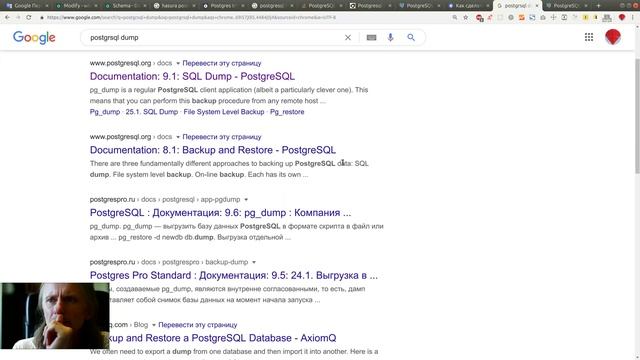Open the orange extension icon
Screen dimensions: 640x360
(x=522, y=18)
